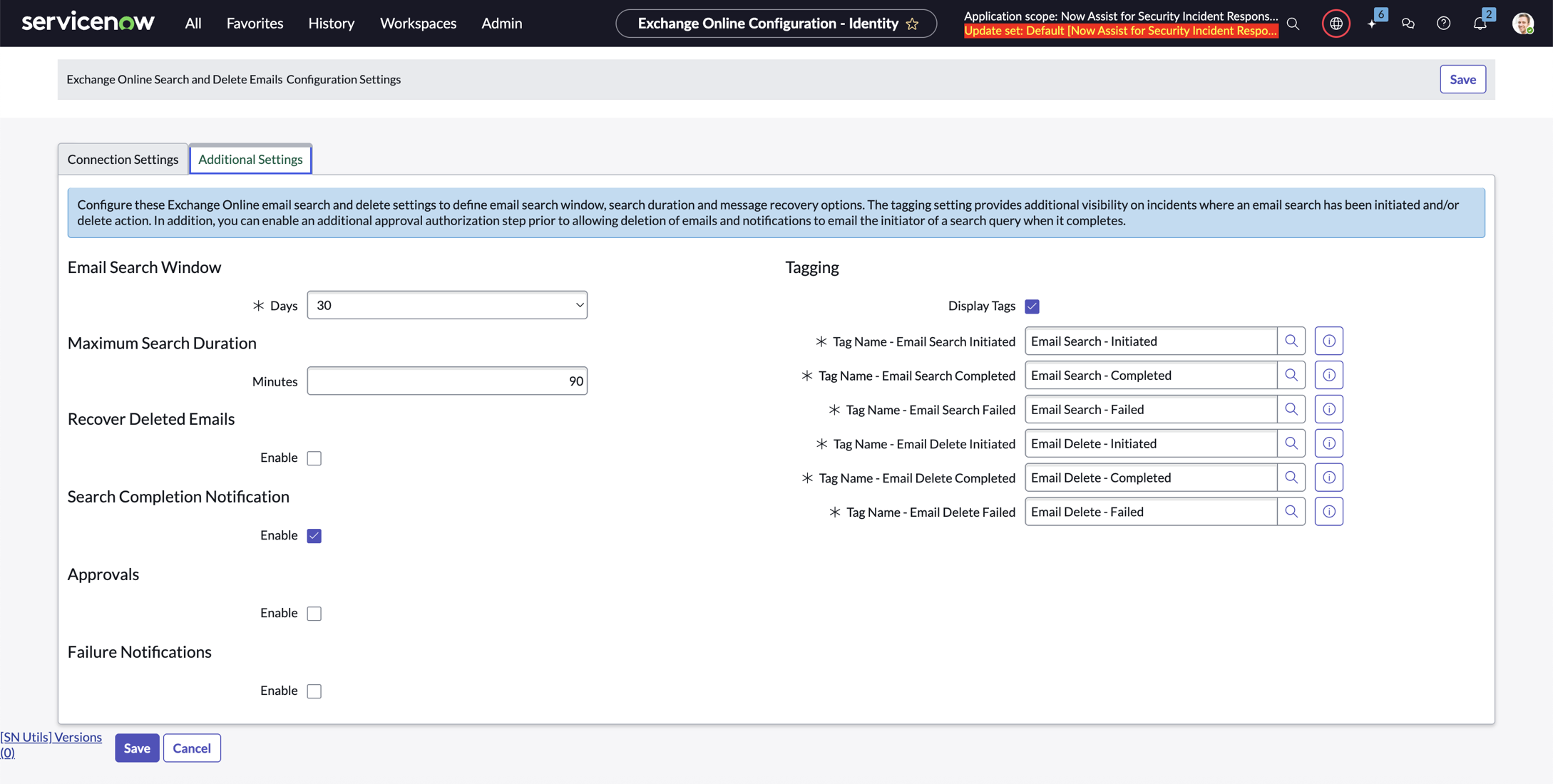Open the help question mark icon
The image size is (1553, 784).
(1443, 24)
